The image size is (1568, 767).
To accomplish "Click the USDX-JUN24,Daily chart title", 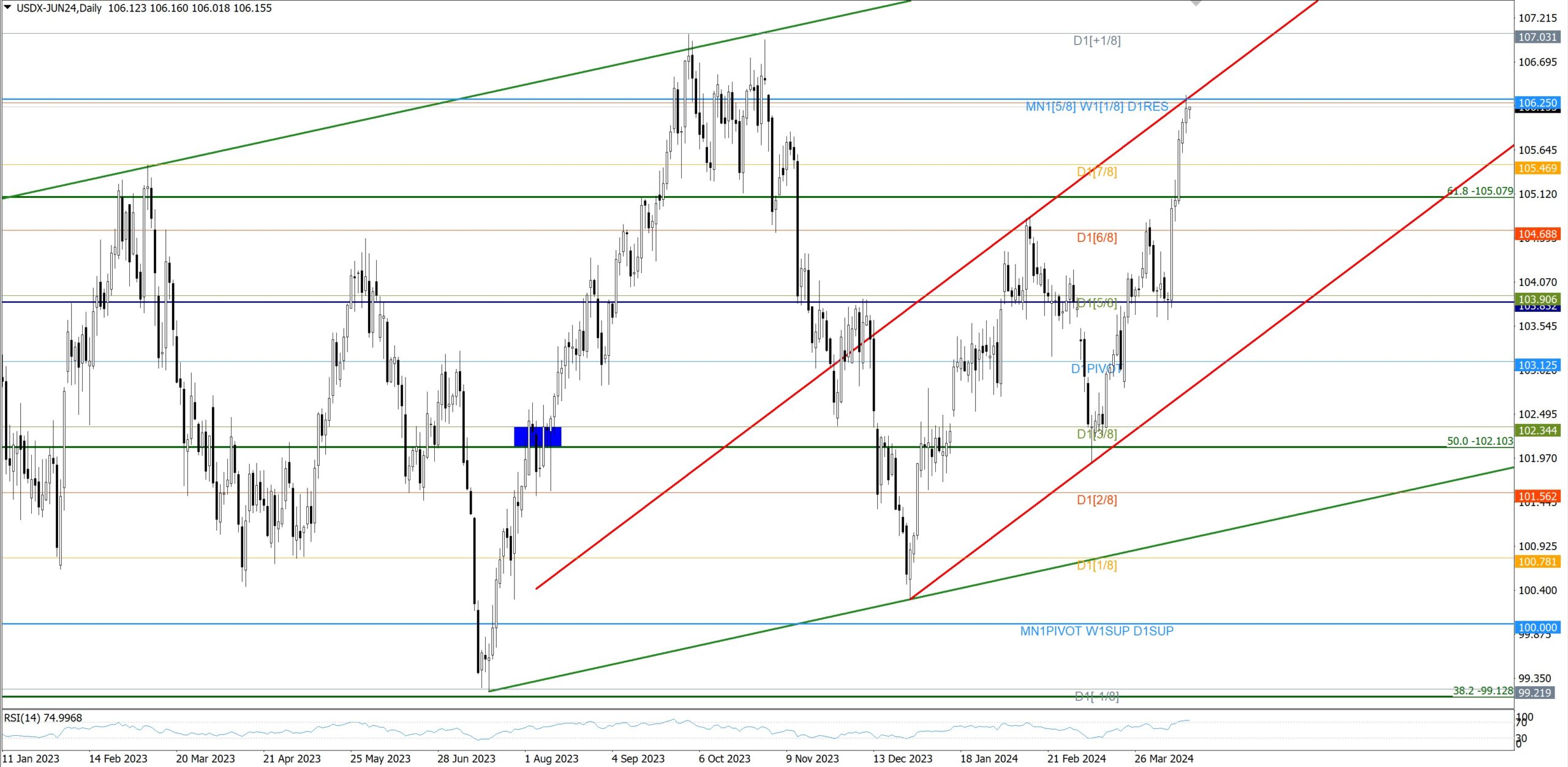I will [x=59, y=8].
